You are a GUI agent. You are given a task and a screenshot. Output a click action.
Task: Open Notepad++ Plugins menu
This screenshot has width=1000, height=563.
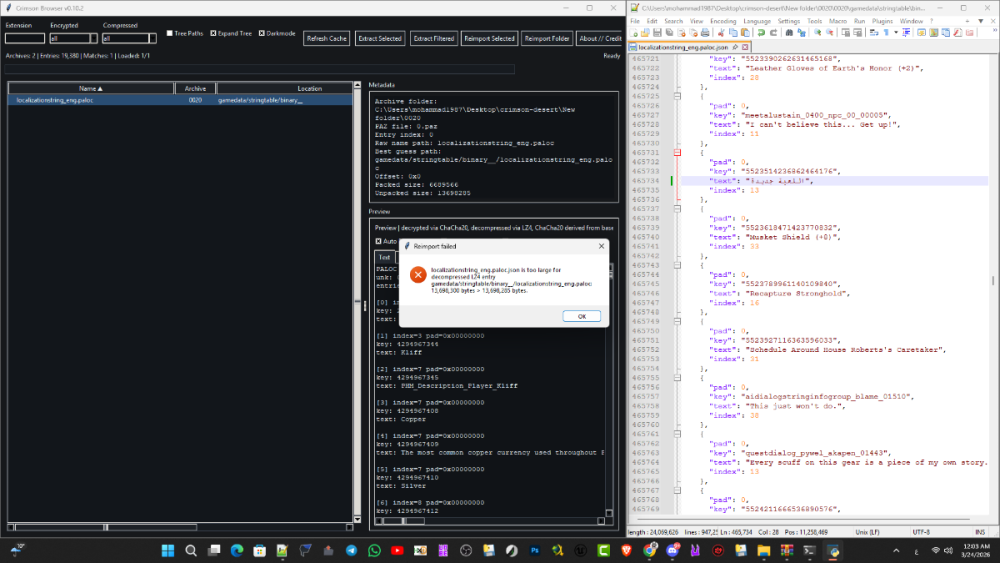882,21
